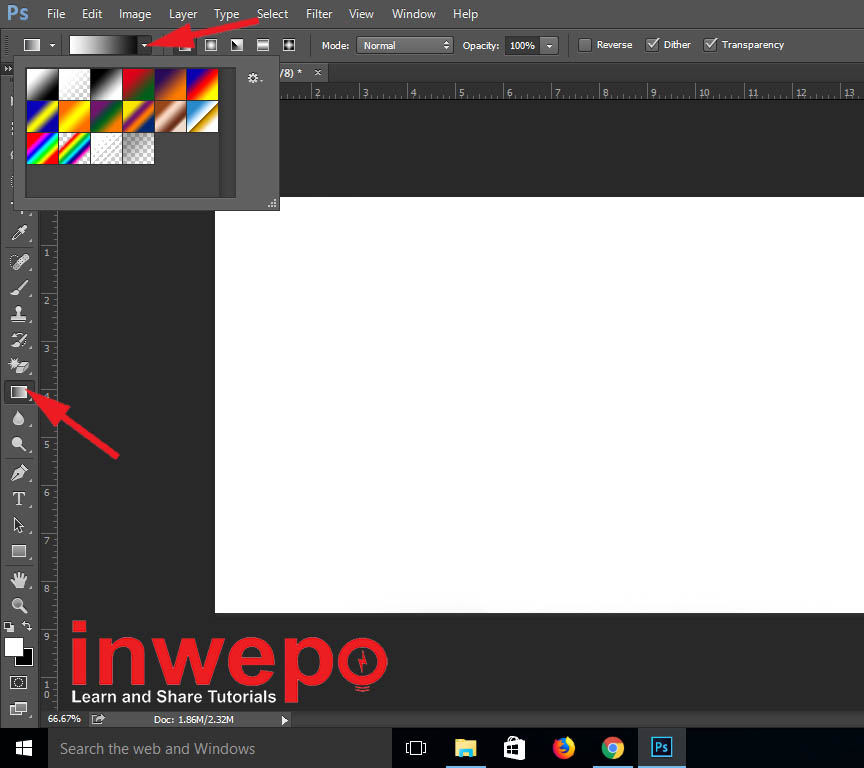Activate the Gradient tool in toolbar
Viewport: 864px width, 768px height.
[19, 392]
